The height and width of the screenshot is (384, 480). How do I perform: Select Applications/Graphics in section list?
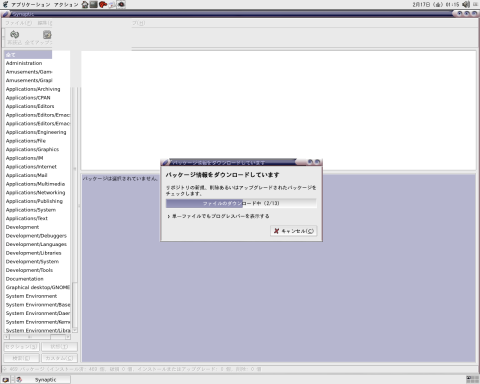[32, 149]
